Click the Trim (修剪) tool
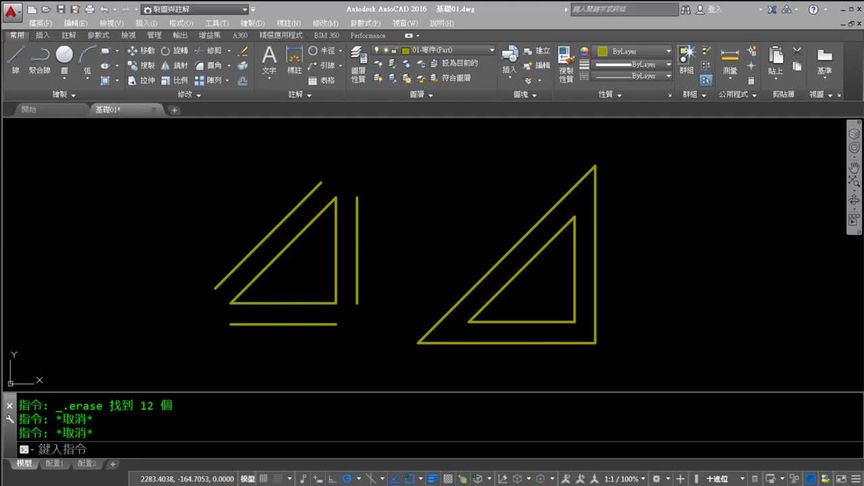The height and width of the screenshot is (486, 864). (x=208, y=51)
